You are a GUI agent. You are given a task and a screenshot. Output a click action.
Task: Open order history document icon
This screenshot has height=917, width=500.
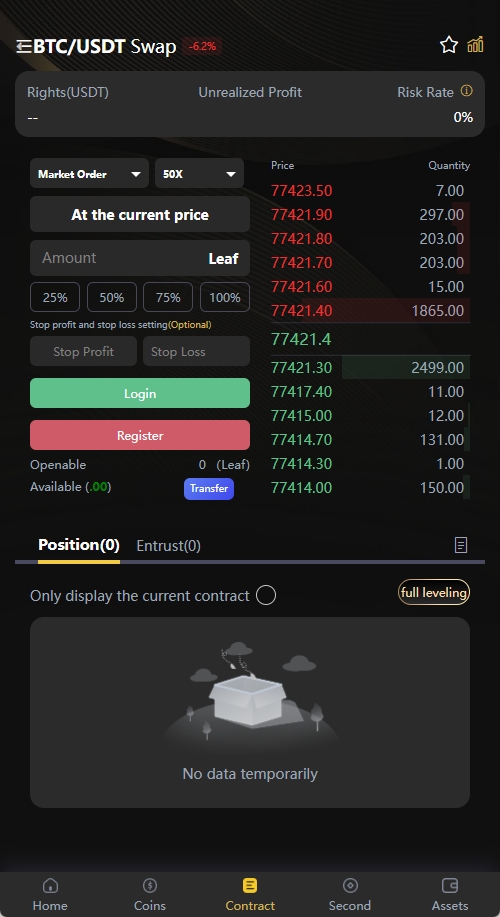point(461,545)
